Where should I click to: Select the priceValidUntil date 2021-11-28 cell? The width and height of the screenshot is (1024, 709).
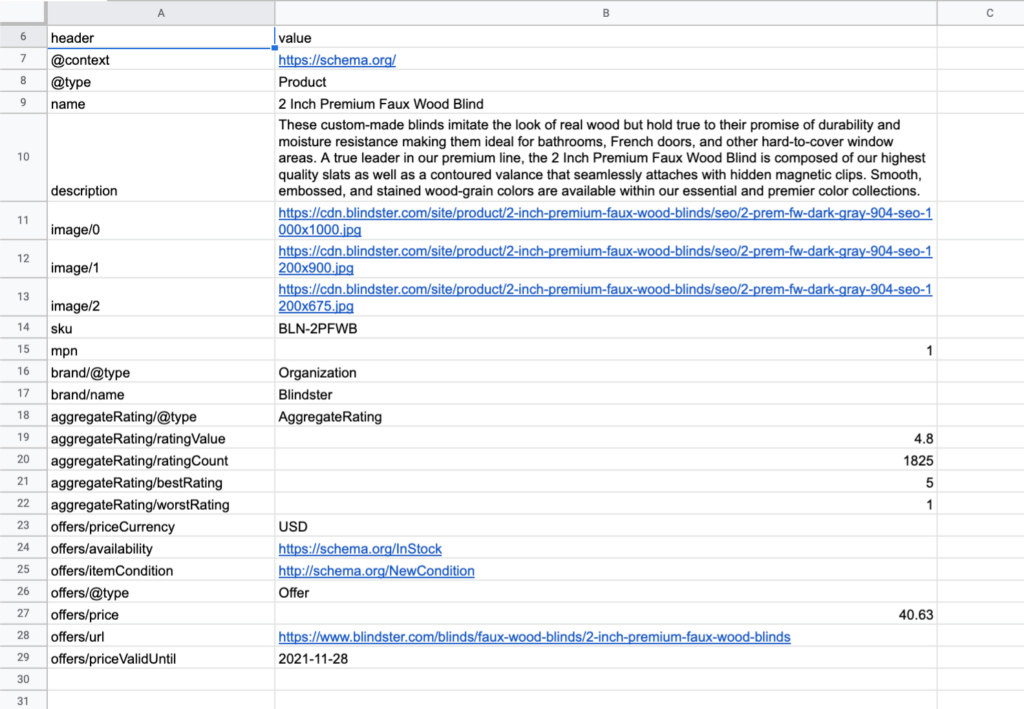[604, 659]
